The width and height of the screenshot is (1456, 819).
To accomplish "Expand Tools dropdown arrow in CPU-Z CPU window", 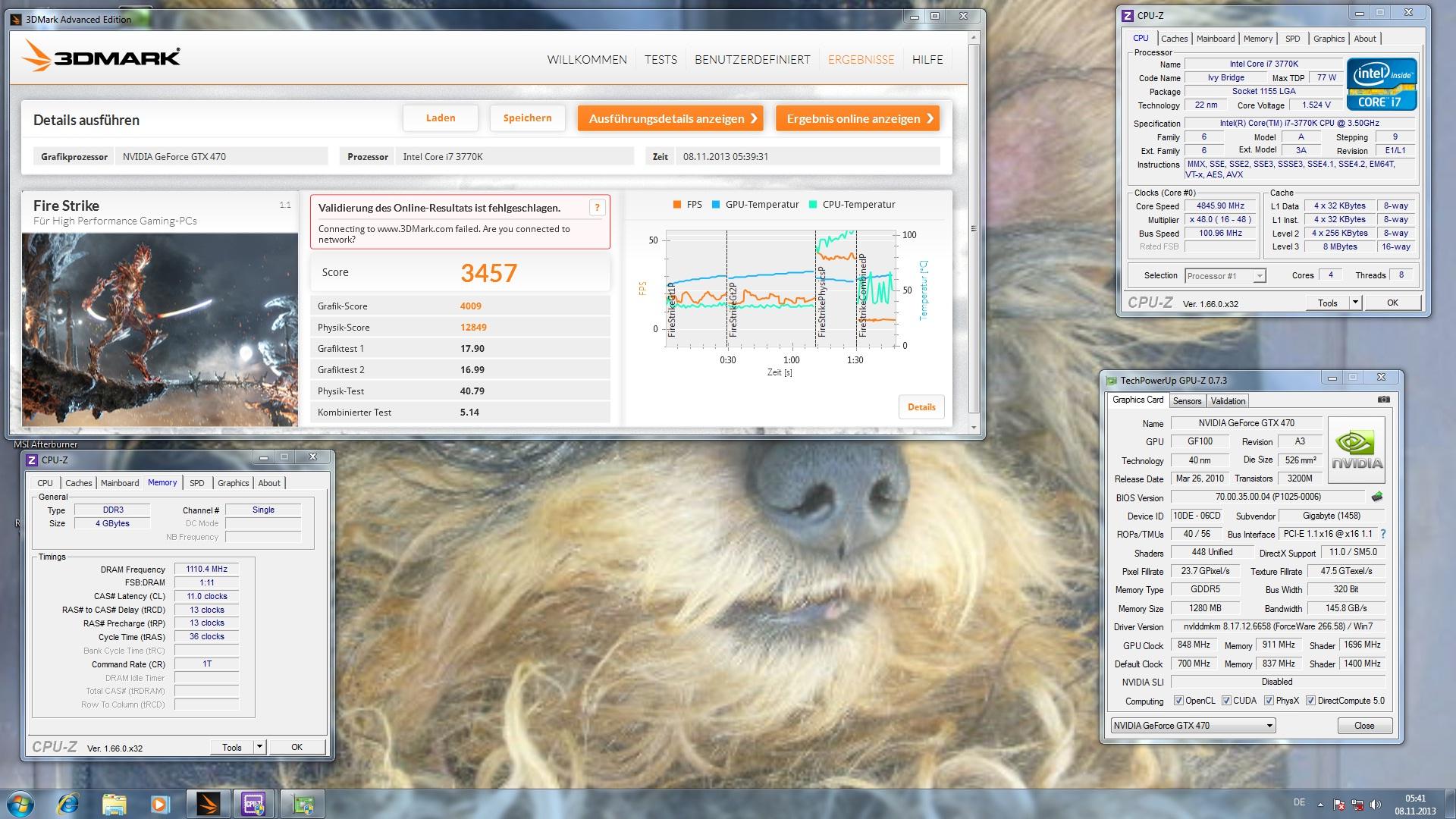I will [x=1355, y=303].
